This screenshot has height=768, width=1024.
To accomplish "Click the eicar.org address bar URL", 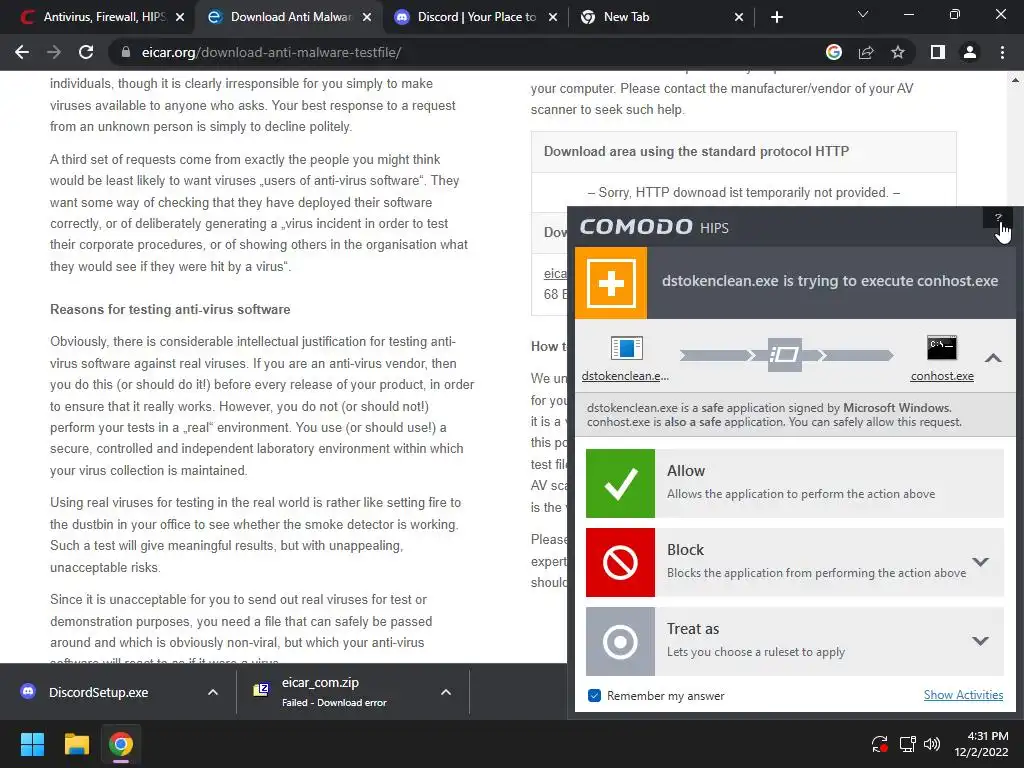I will tap(271, 52).
